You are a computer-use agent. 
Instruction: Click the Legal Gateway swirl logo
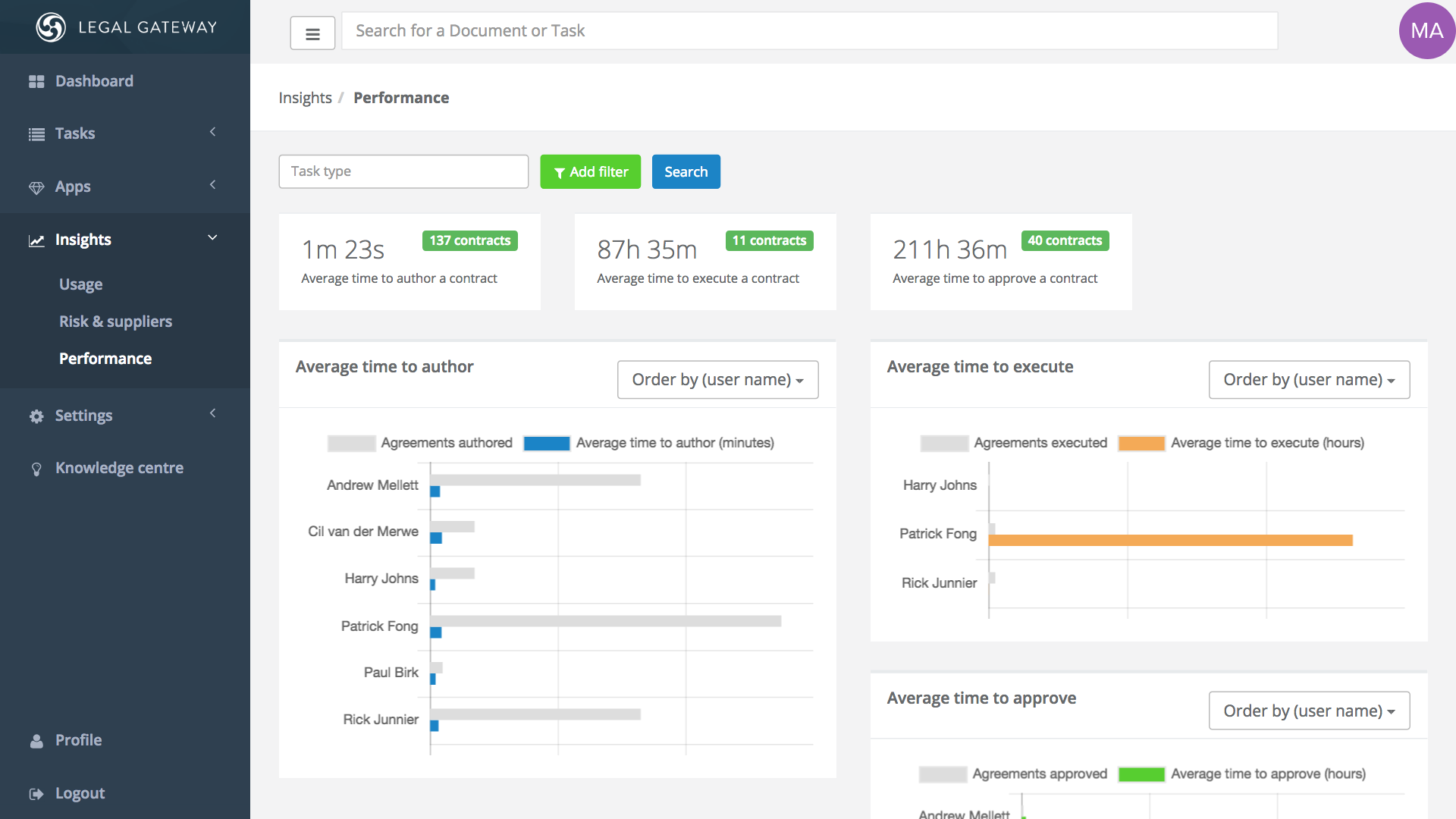coord(51,27)
